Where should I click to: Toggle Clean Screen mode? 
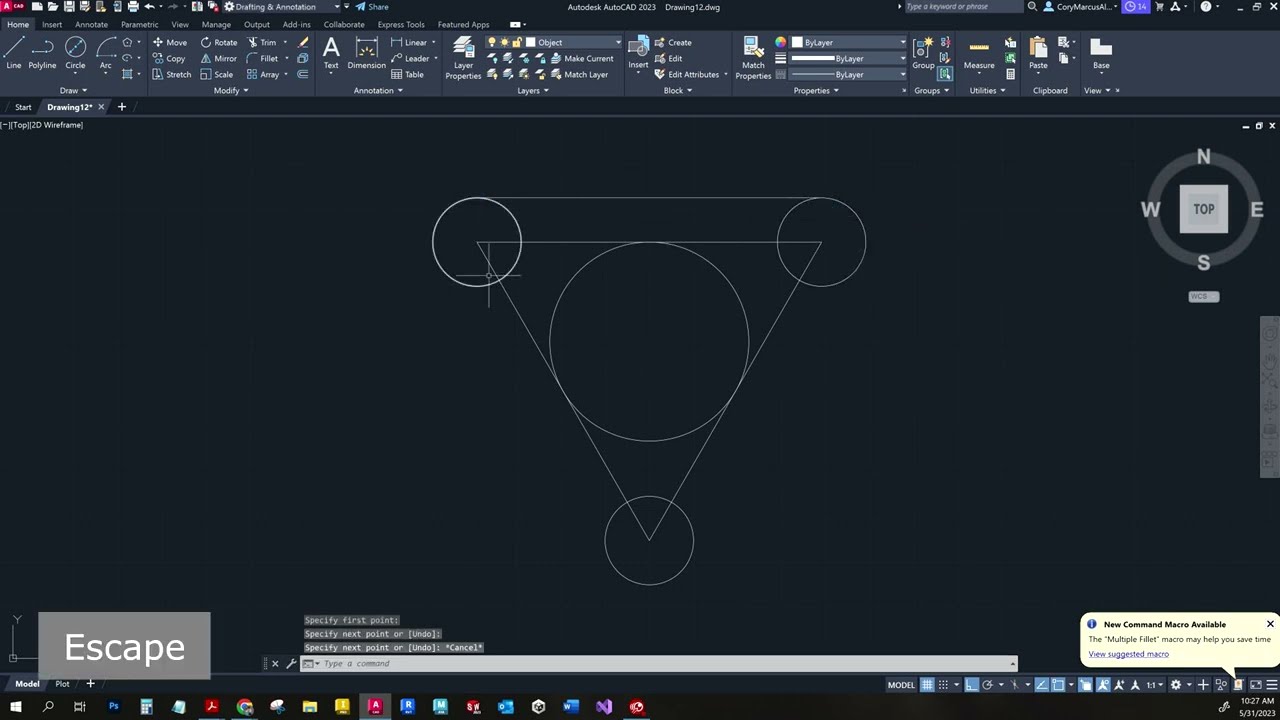(x=1255, y=685)
